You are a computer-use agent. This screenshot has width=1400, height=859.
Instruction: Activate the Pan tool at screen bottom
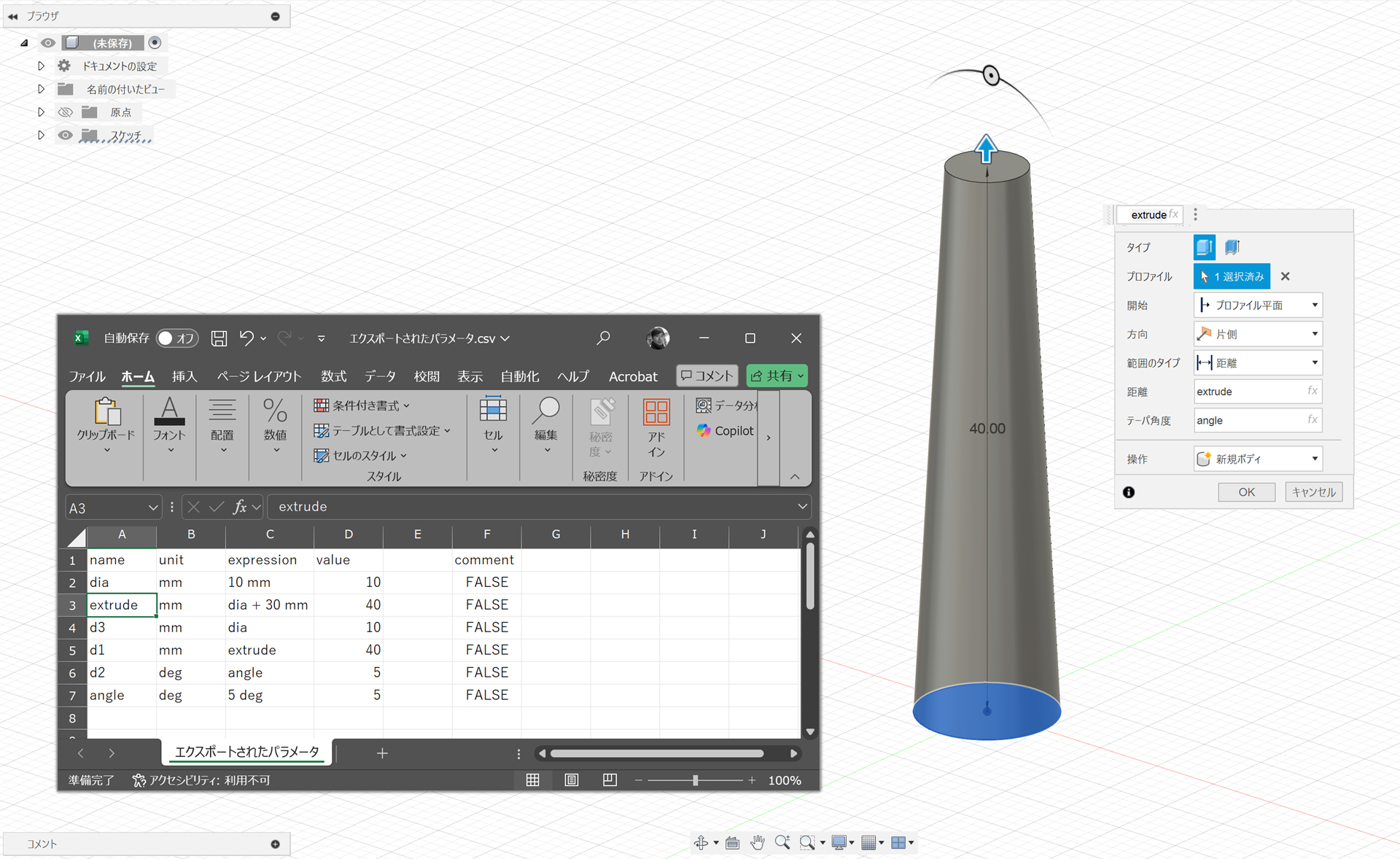pyautogui.click(x=757, y=842)
